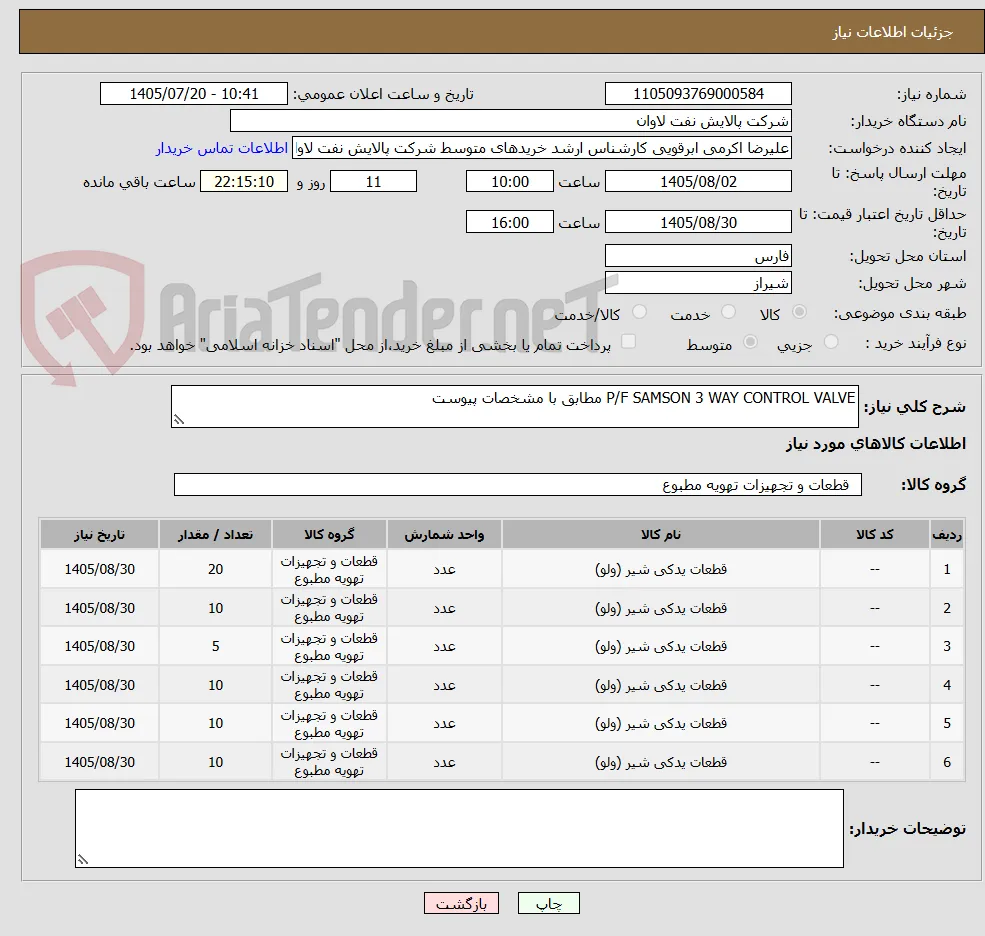Click row number 2 cell
Screen dimensions: 985x936
point(947,608)
